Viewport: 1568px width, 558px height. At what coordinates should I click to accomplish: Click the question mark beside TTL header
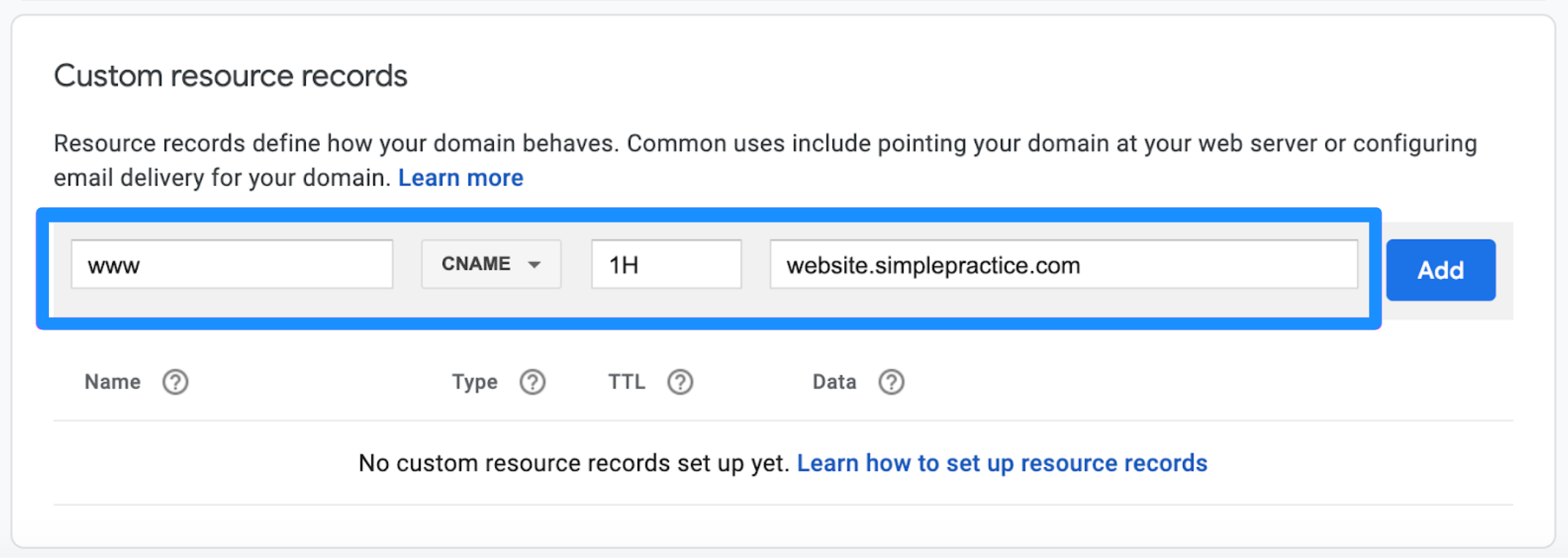pyautogui.click(x=681, y=382)
